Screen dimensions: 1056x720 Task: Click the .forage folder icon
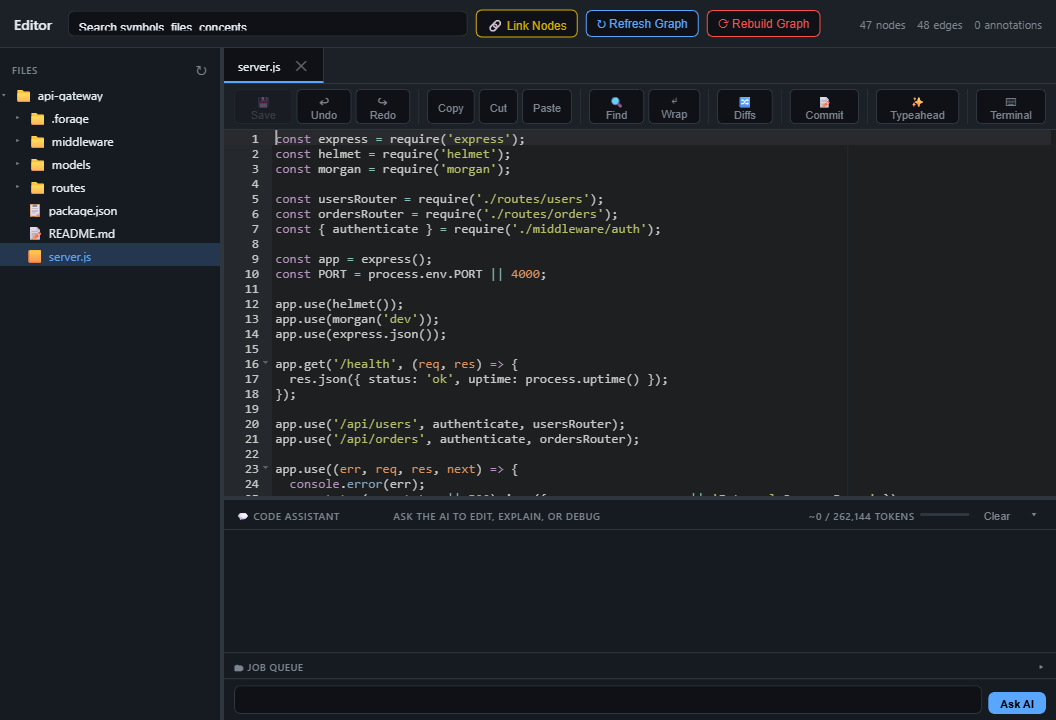pos(38,119)
